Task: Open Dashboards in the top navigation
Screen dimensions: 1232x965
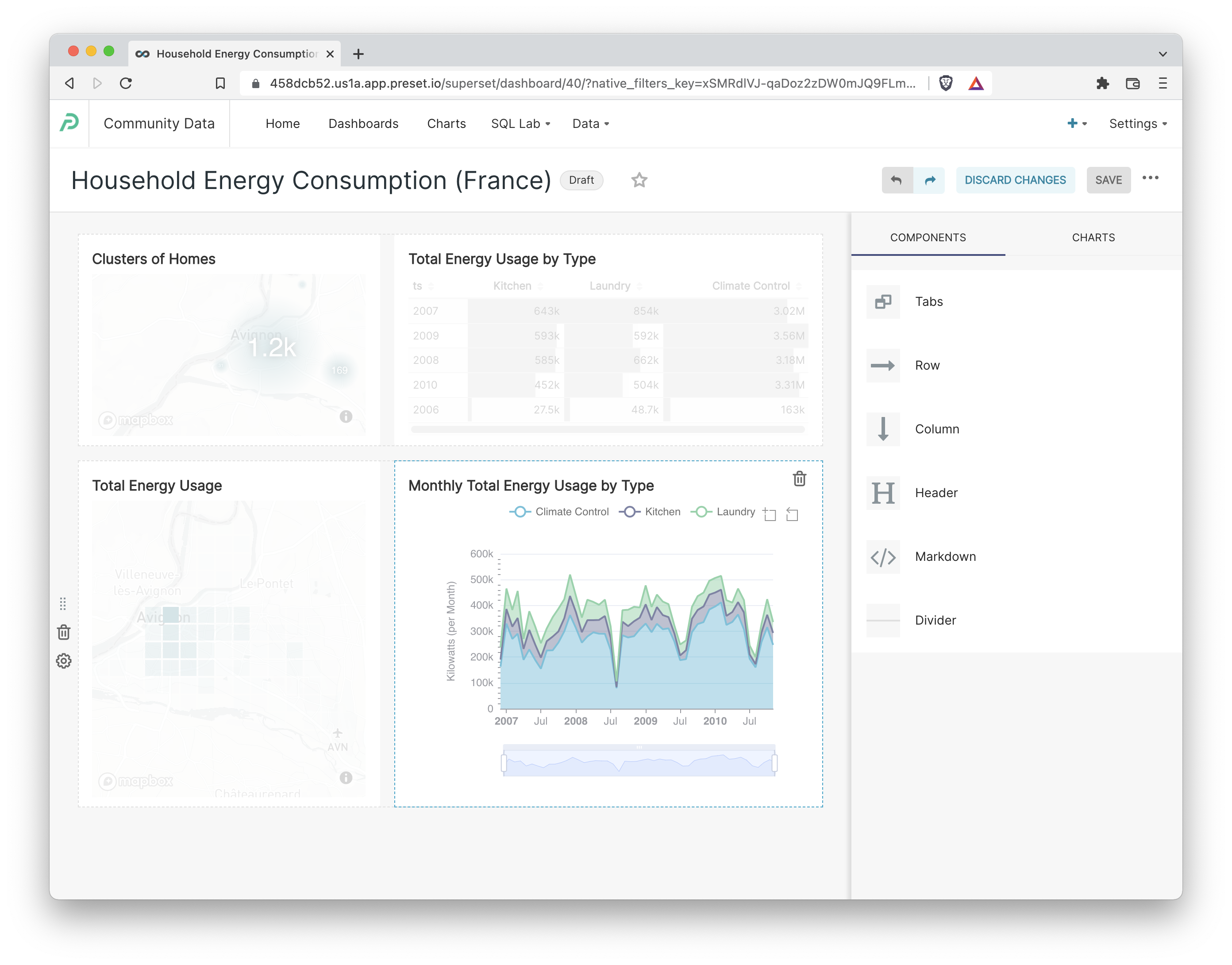Action: click(363, 124)
